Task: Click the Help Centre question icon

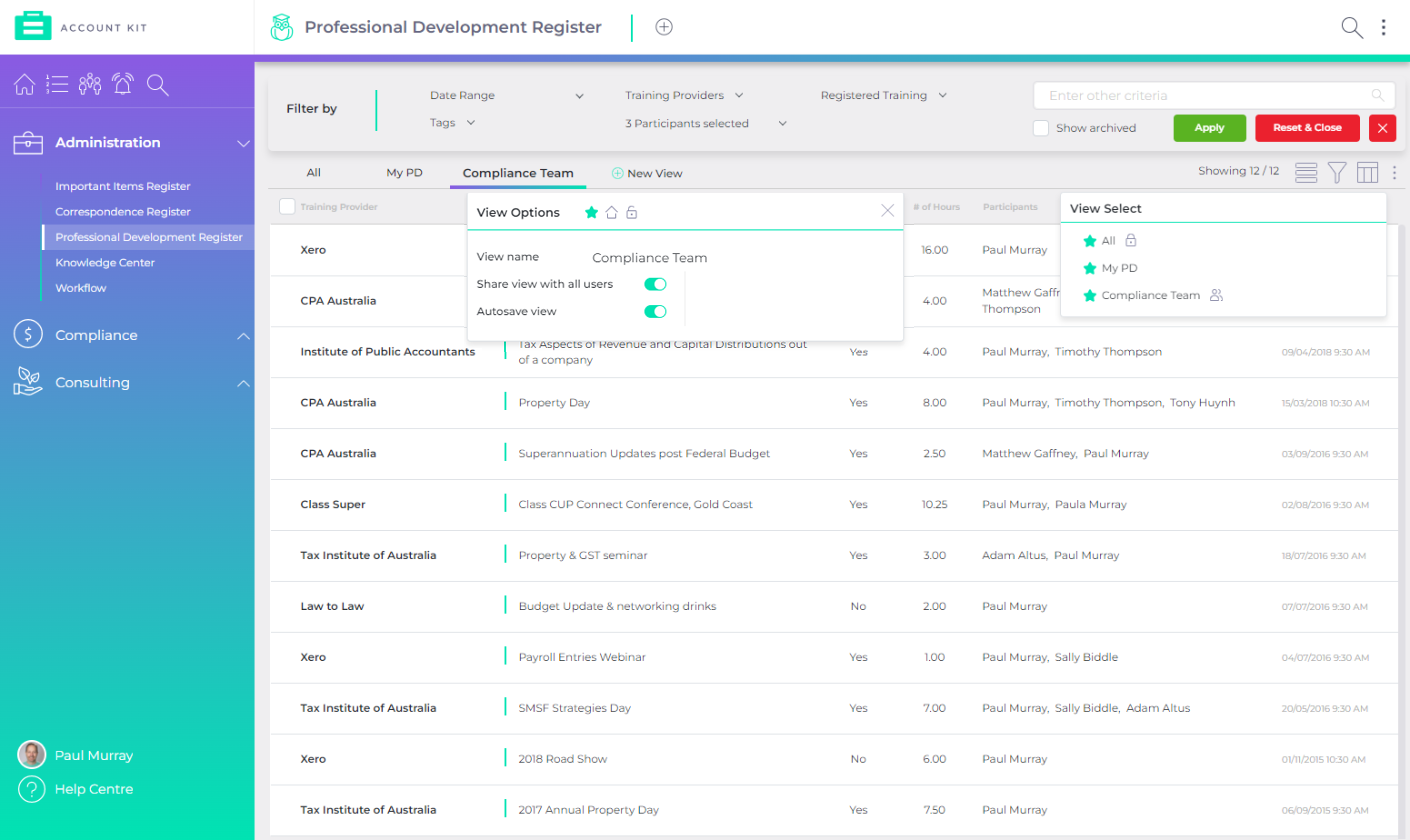Action: 32,789
